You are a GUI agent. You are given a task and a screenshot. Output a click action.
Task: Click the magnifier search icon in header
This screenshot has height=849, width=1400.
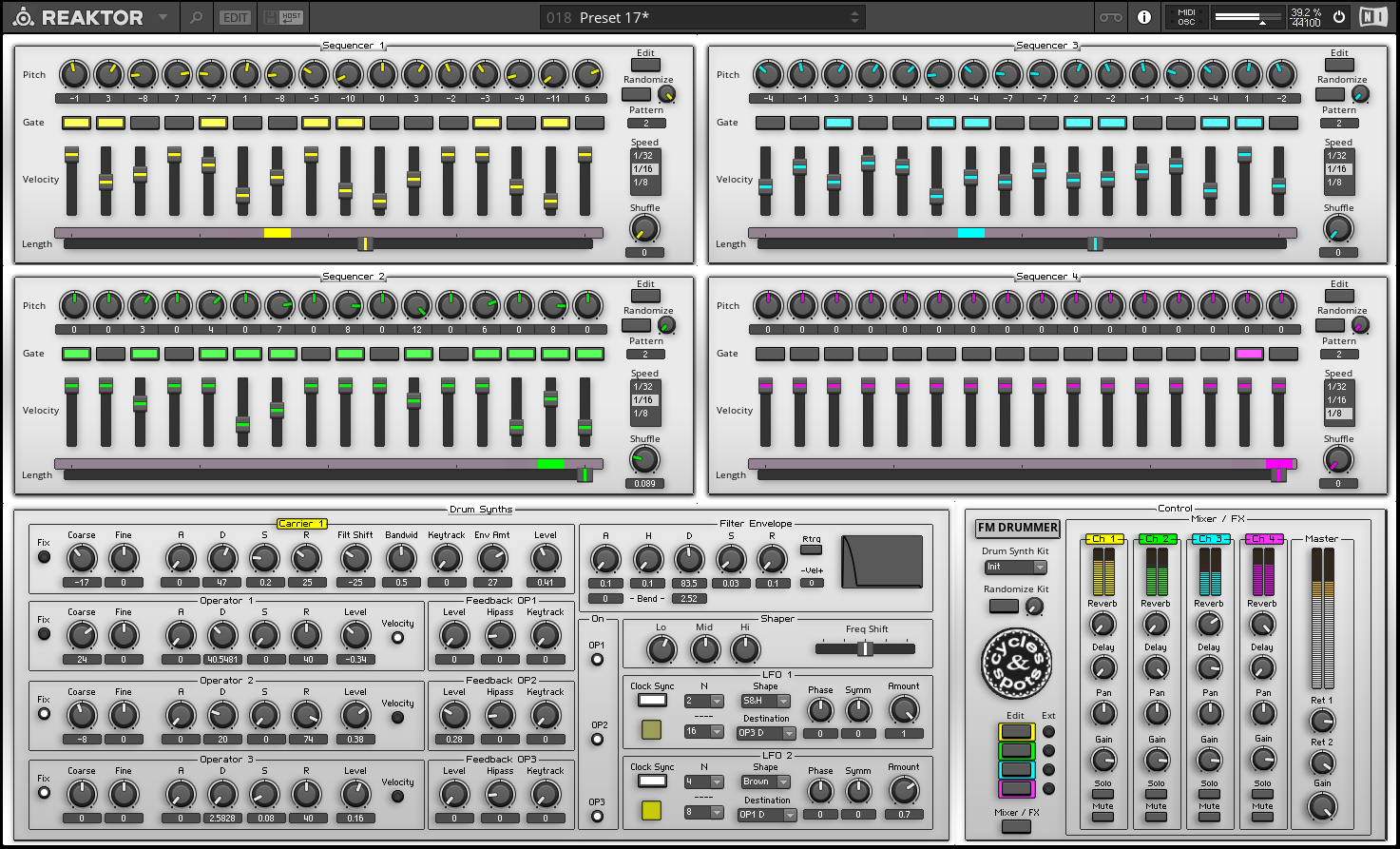tap(196, 17)
